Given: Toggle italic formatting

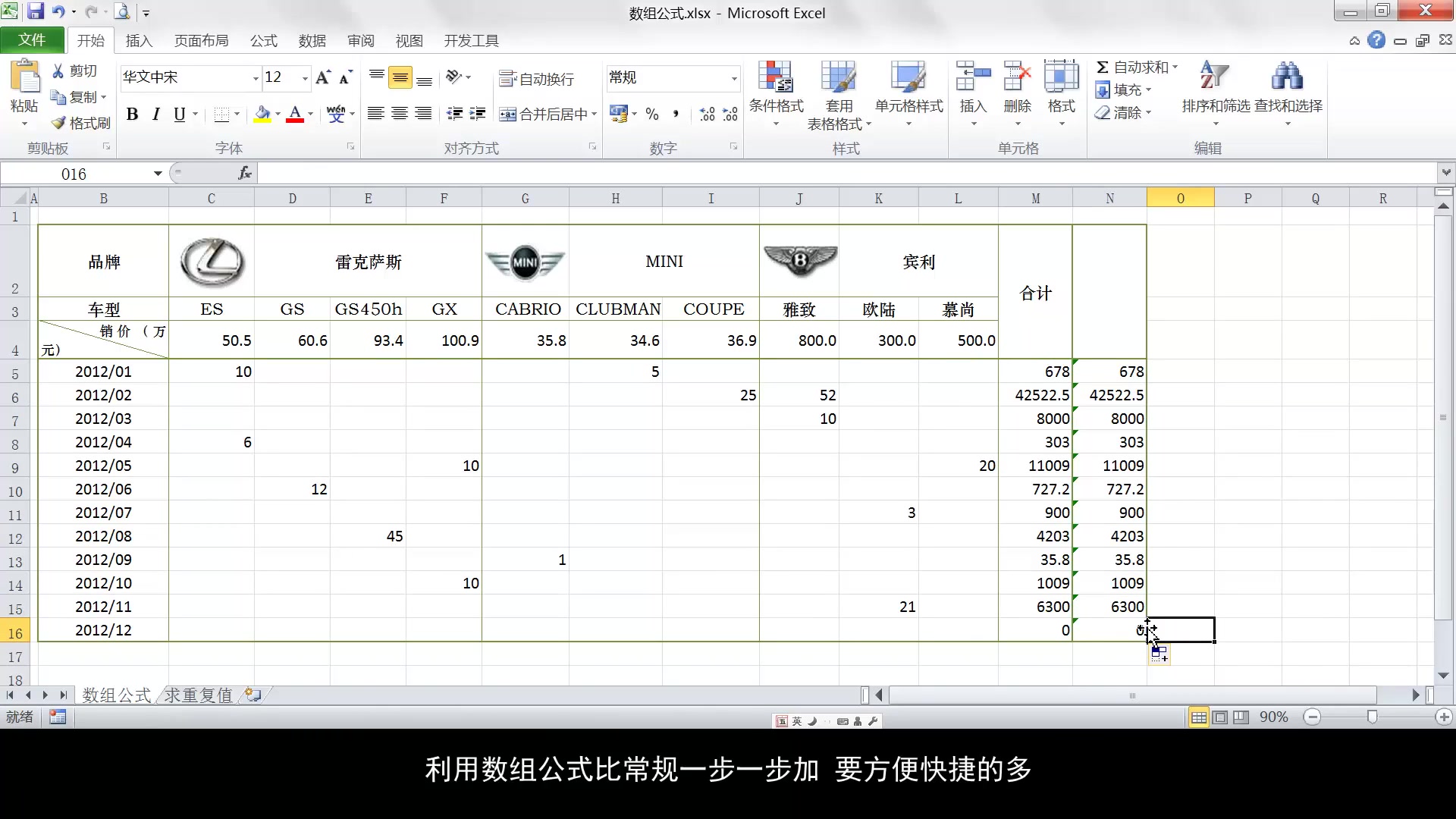Looking at the screenshot, I should (155, 114).
